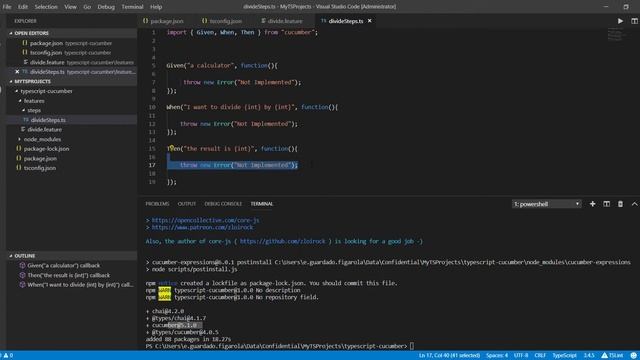640x360 pixels.
Task: Close divideSteps.ts in Open Editors with the X
Action: [17, 72]
